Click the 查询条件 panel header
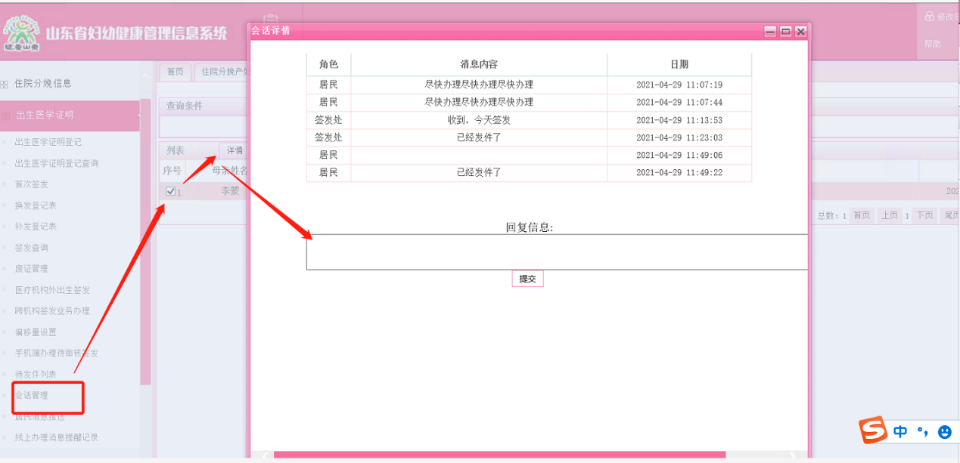 point(185,106)
